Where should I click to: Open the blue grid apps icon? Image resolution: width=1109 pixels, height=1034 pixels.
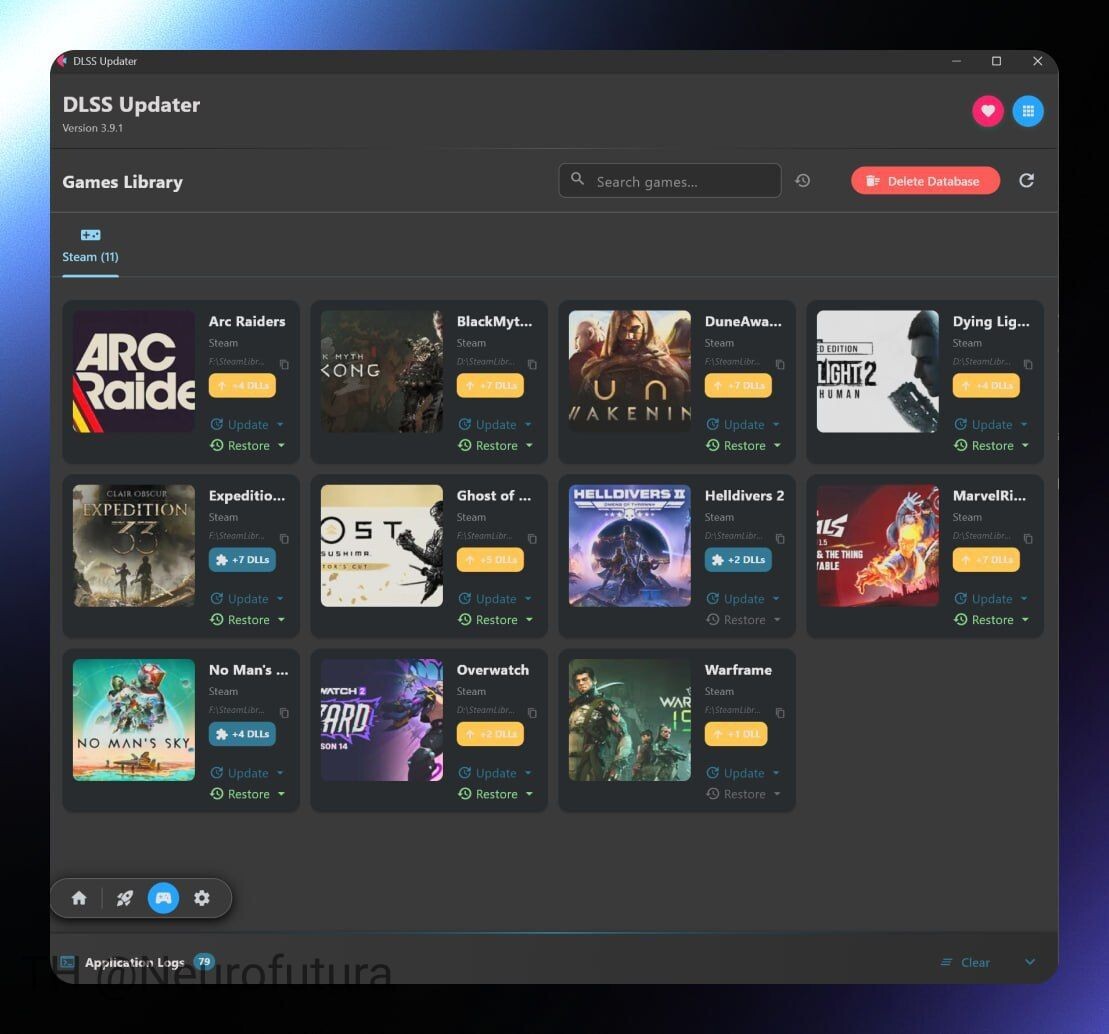click(1028, 111)
